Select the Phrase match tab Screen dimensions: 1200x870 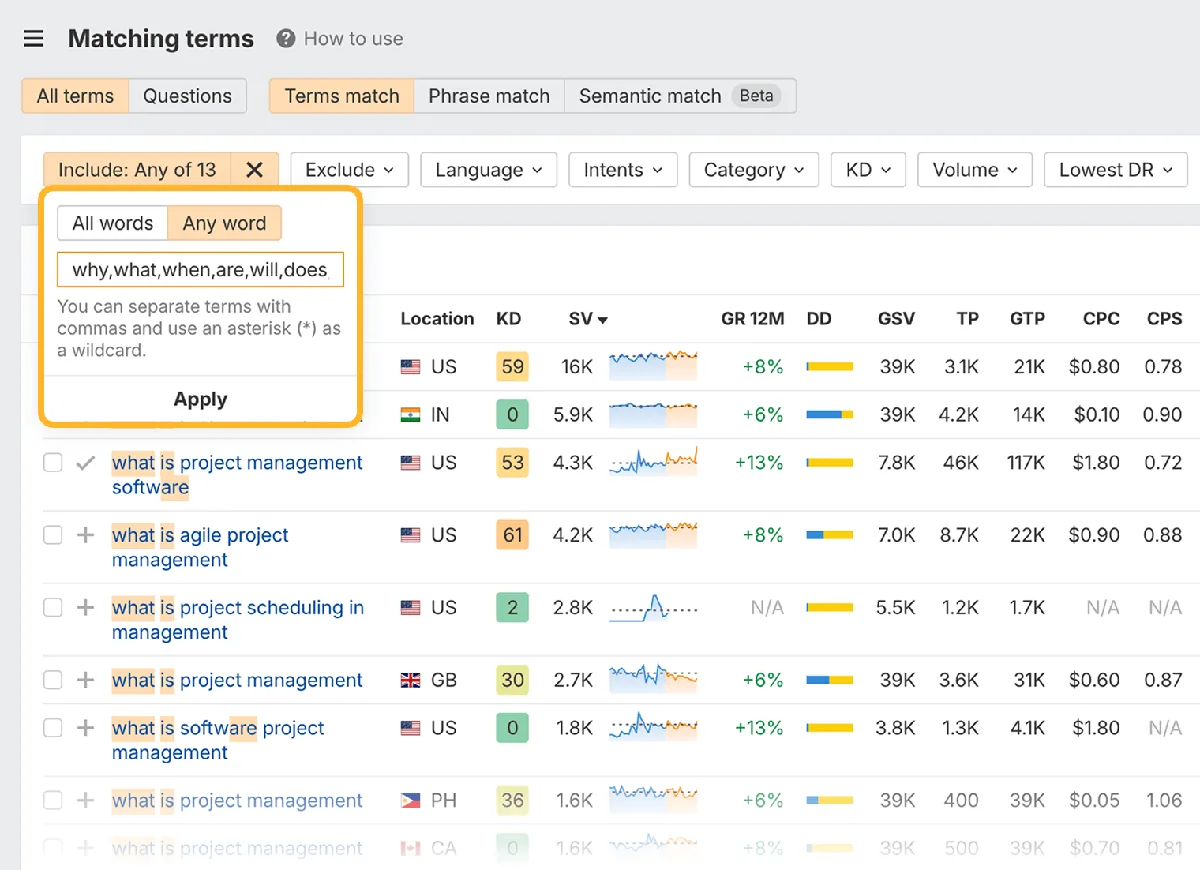tap(489, 96)
